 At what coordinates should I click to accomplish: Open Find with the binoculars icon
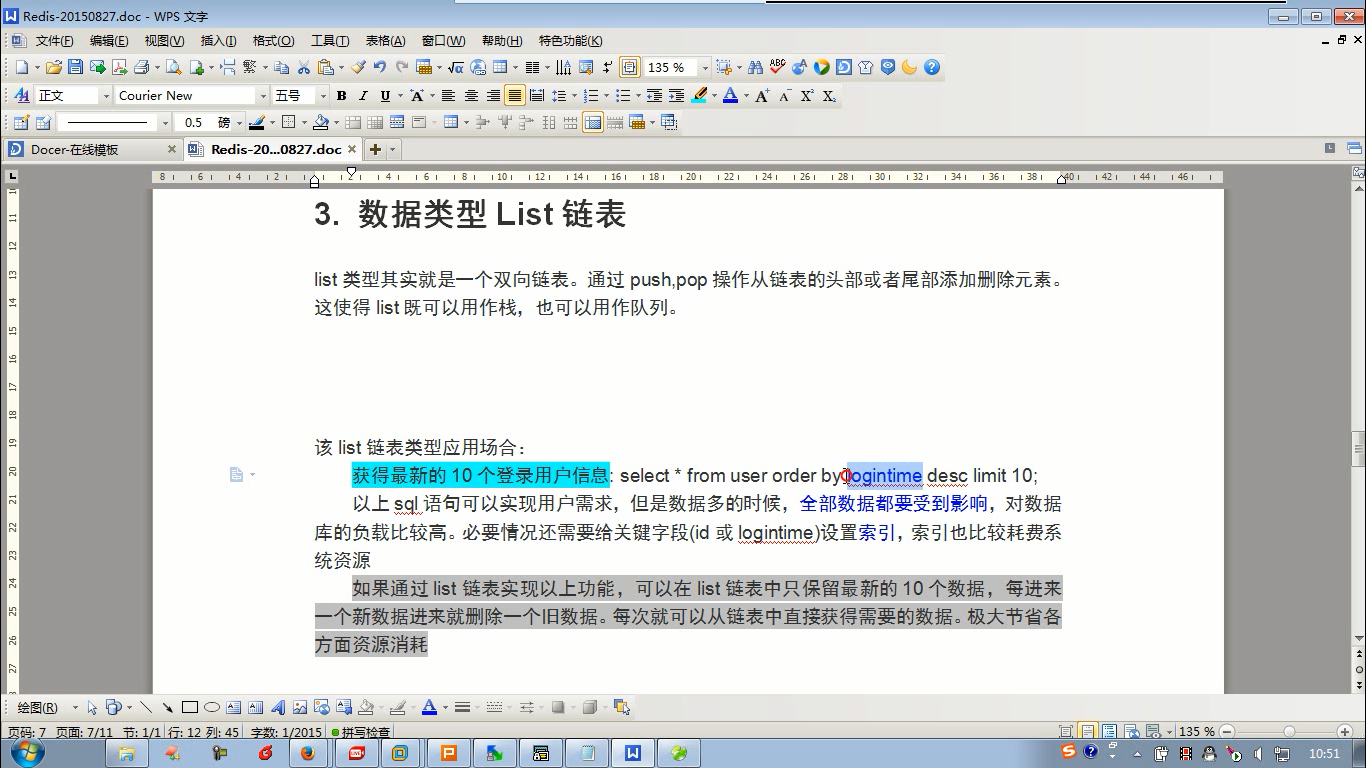pyautogui.click(x=755, y=67)
